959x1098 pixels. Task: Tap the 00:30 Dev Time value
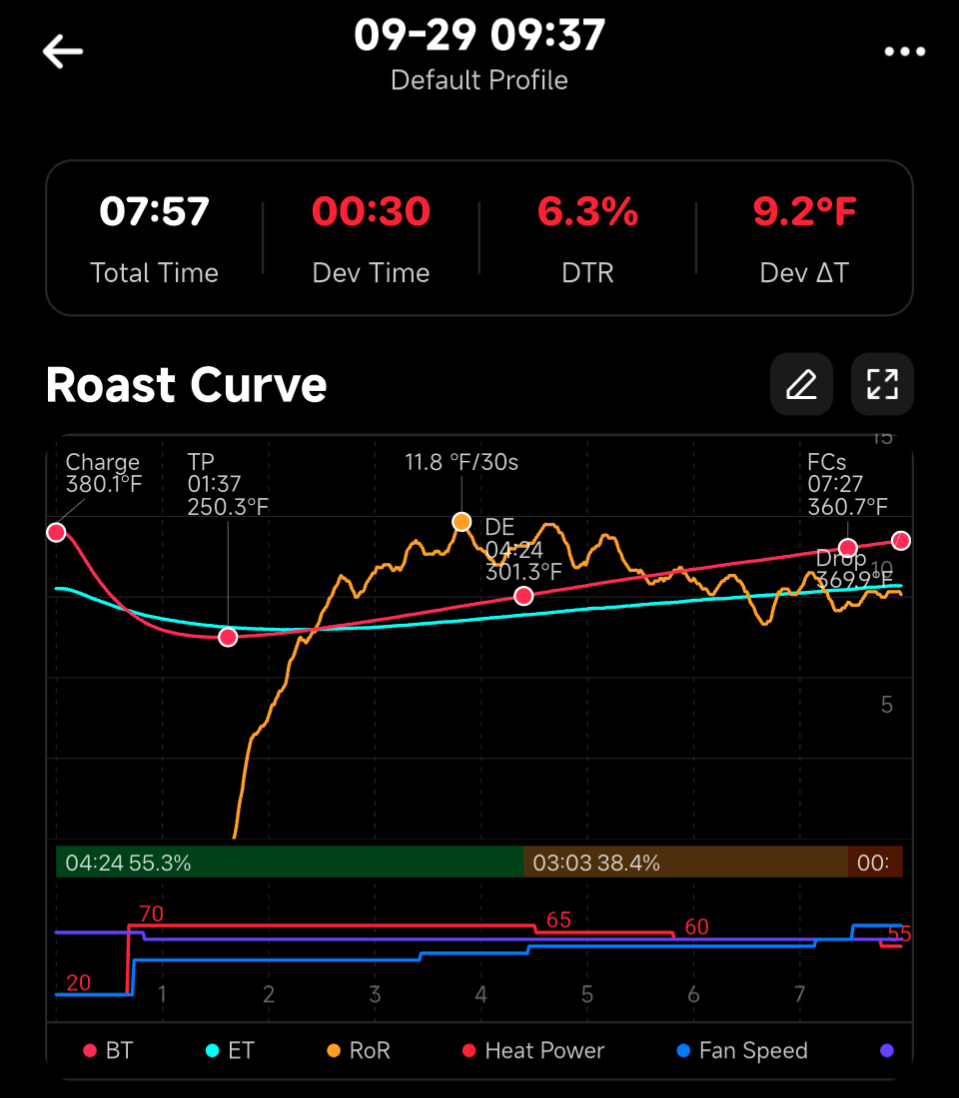(x=371, y=211)
